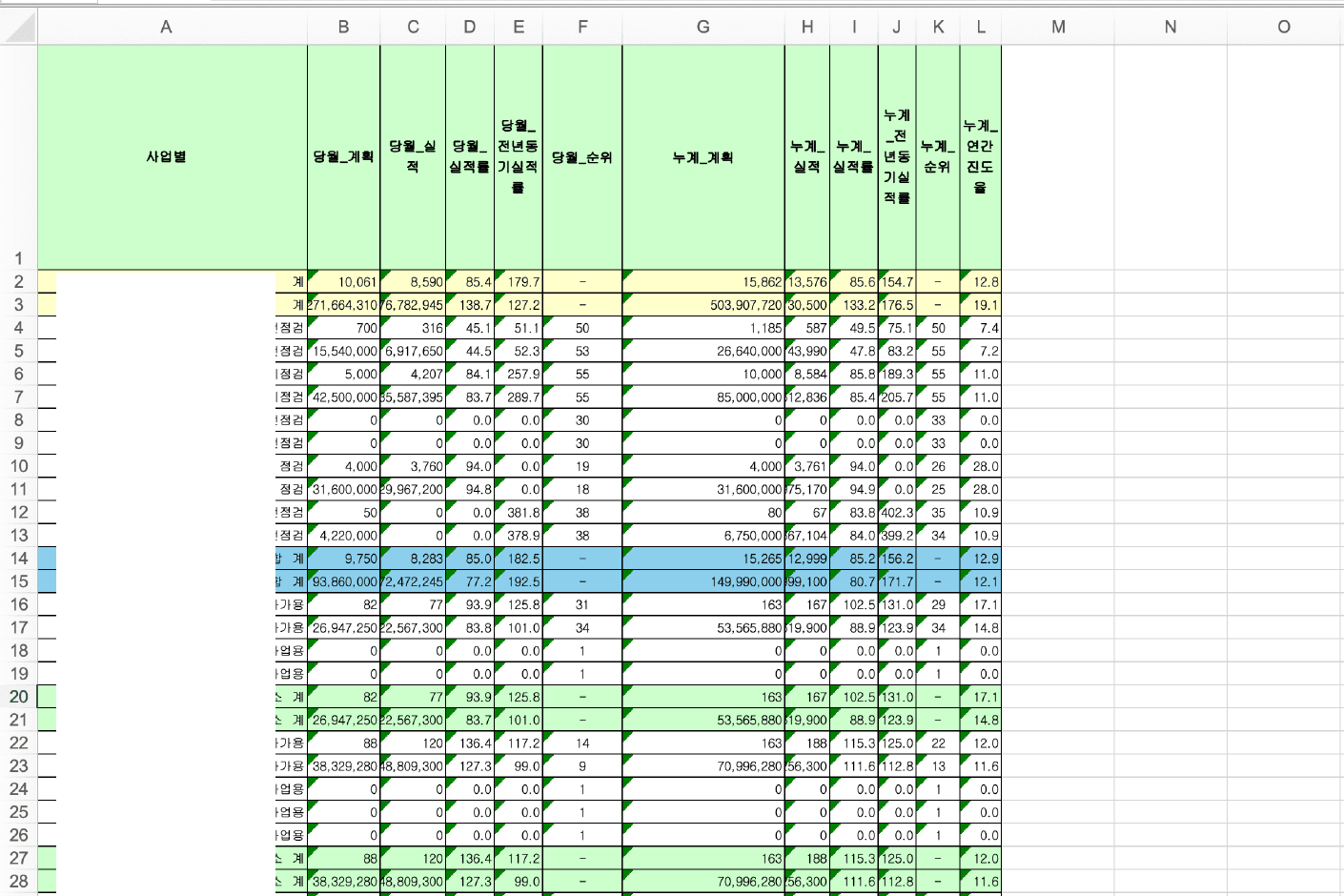
Task: Select cell containing 42,500,000
Action: pyautogui.click(x=343, y=397)
